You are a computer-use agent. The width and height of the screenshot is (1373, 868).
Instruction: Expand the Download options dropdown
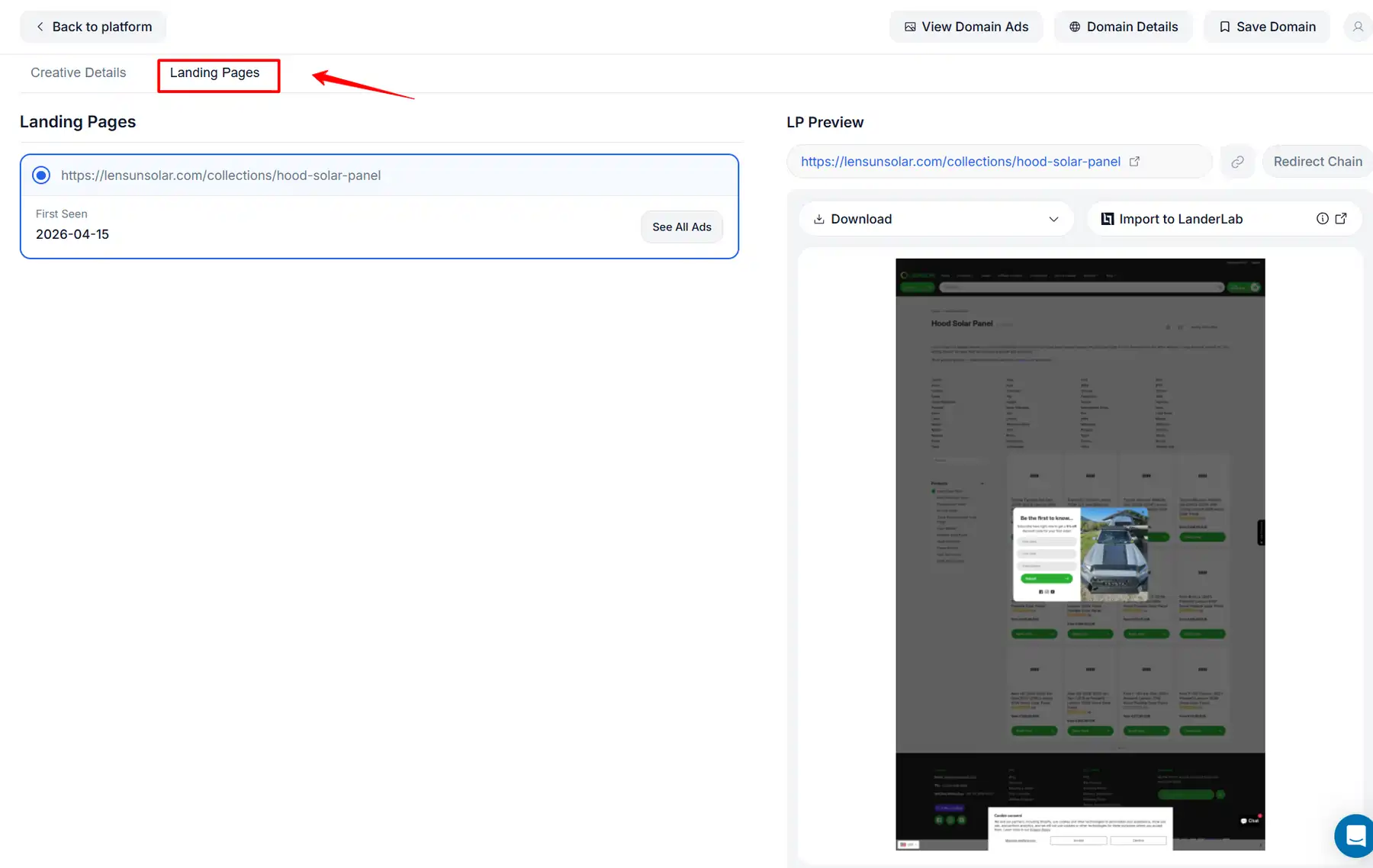click(1054, 219)
